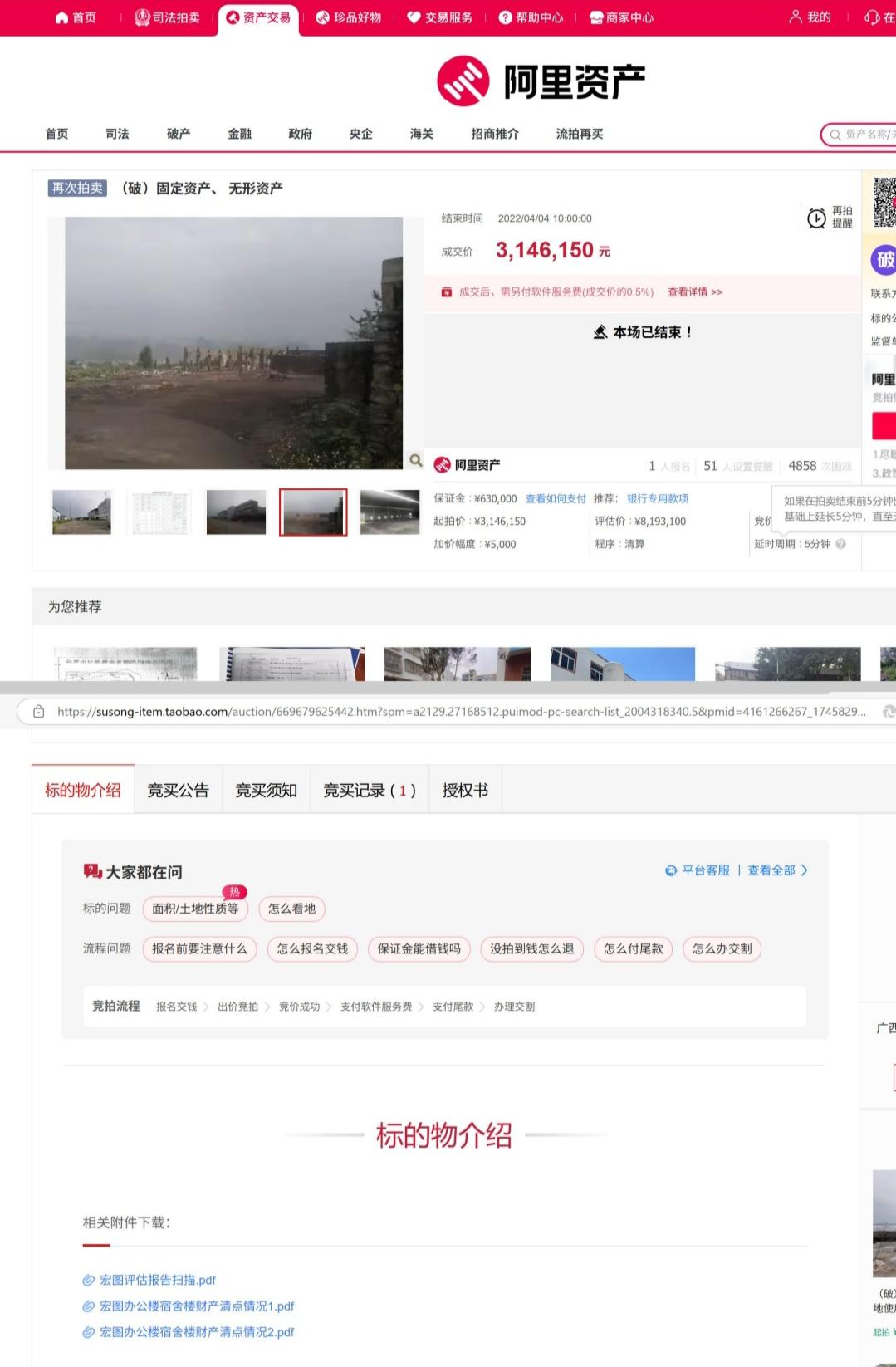Click the 查看如何支付 link
The image size is (896, 1367).
click(x=556, y=499)
